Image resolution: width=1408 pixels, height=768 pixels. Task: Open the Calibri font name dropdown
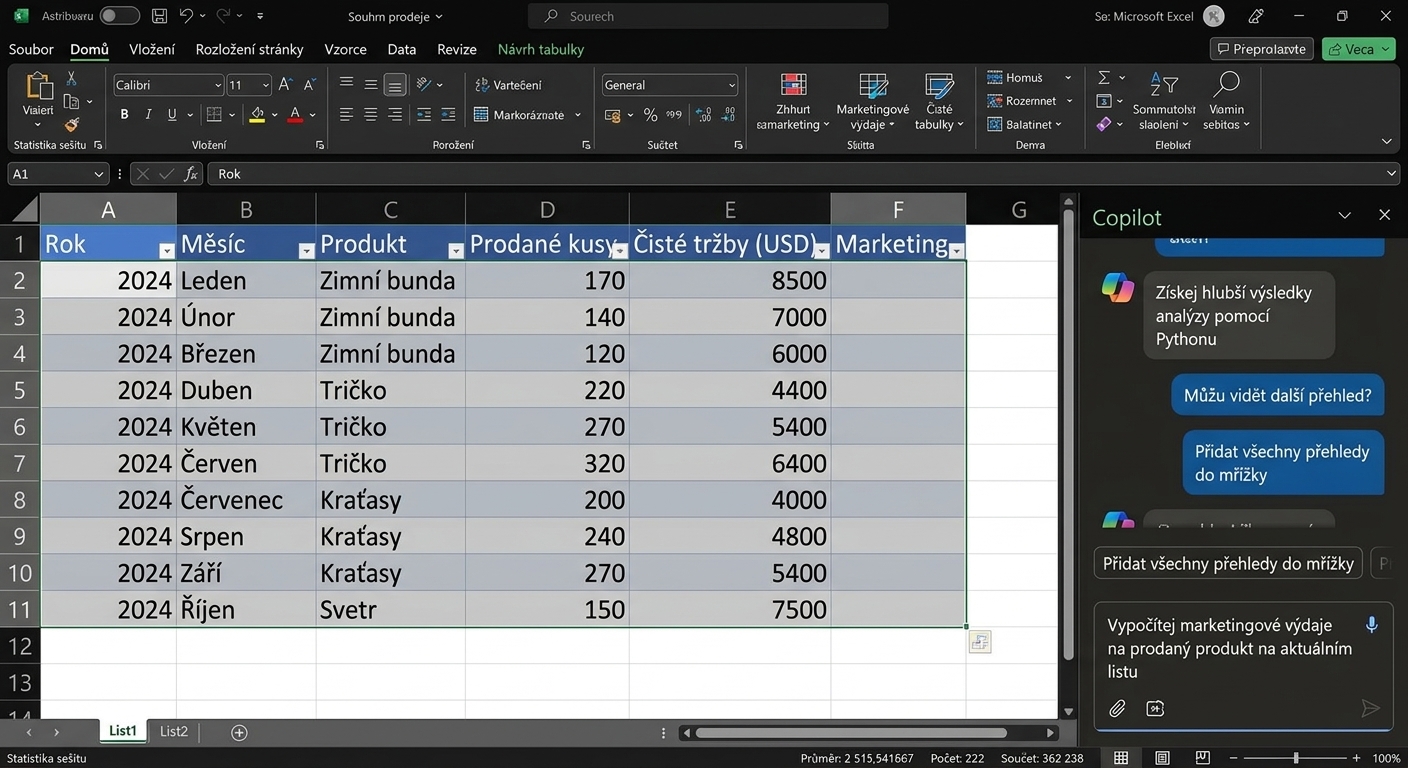217,85
